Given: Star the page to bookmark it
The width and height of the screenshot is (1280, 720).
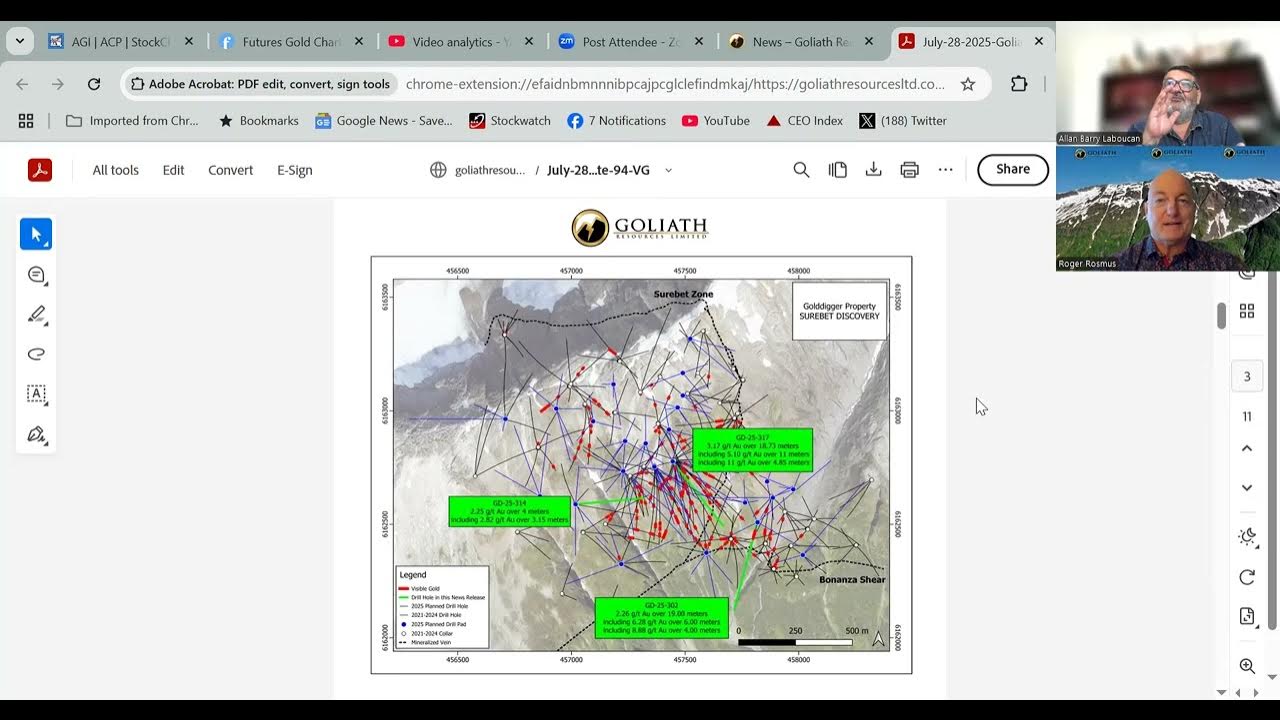Looking at the screenshot, I should click(x=968, y=84).
